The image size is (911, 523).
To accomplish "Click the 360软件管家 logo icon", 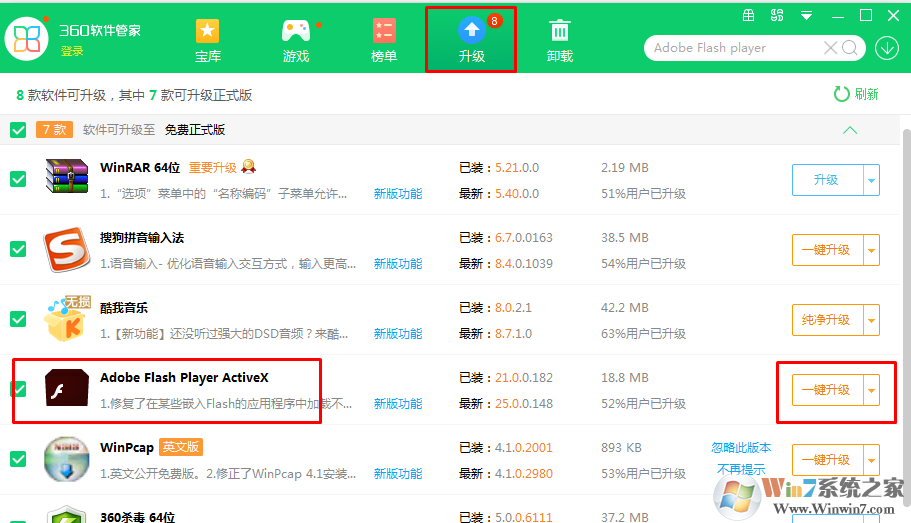I will (x=26, y=39).
